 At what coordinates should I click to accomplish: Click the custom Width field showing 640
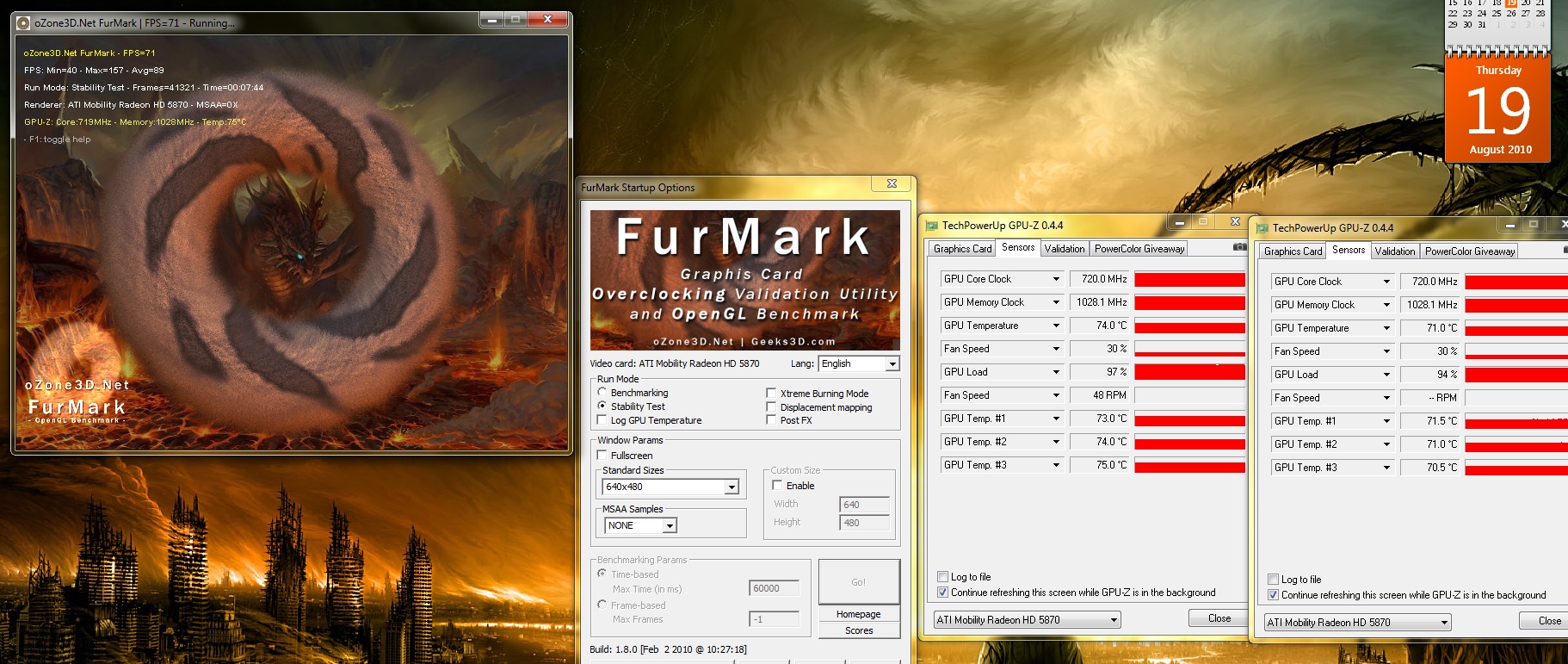coord(864,505)
